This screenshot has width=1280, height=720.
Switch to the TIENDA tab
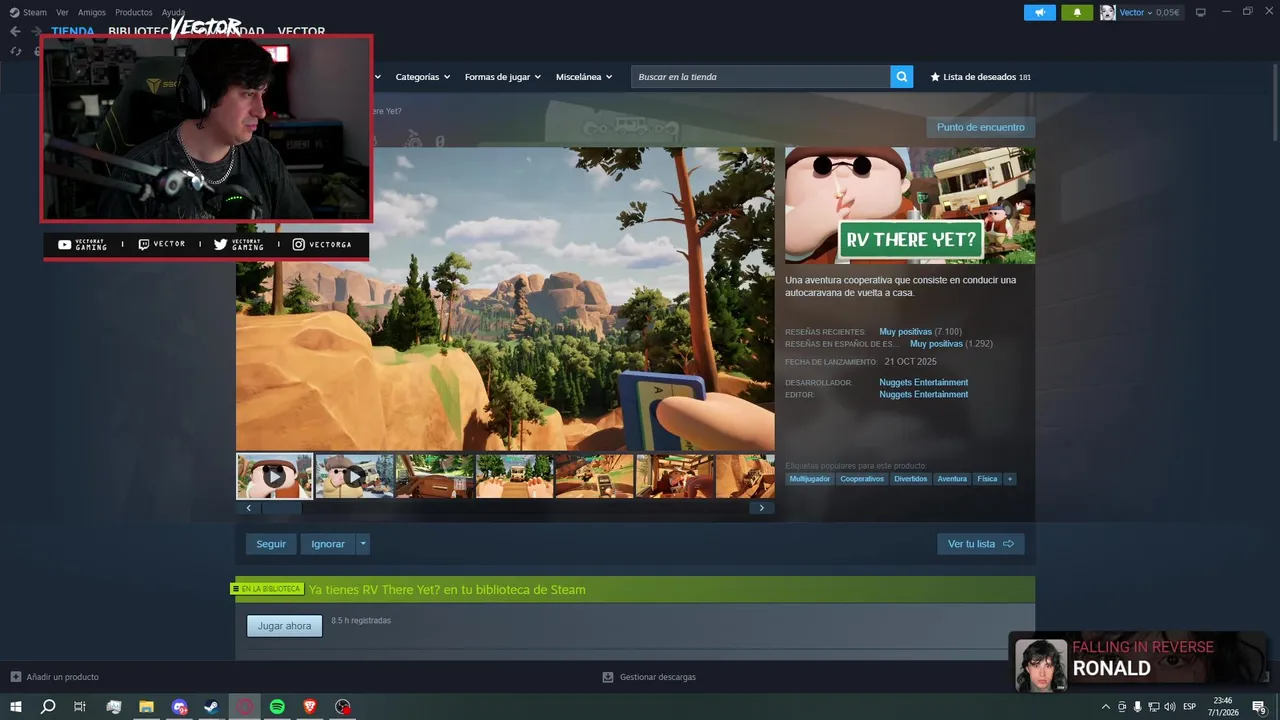[73, 31]
